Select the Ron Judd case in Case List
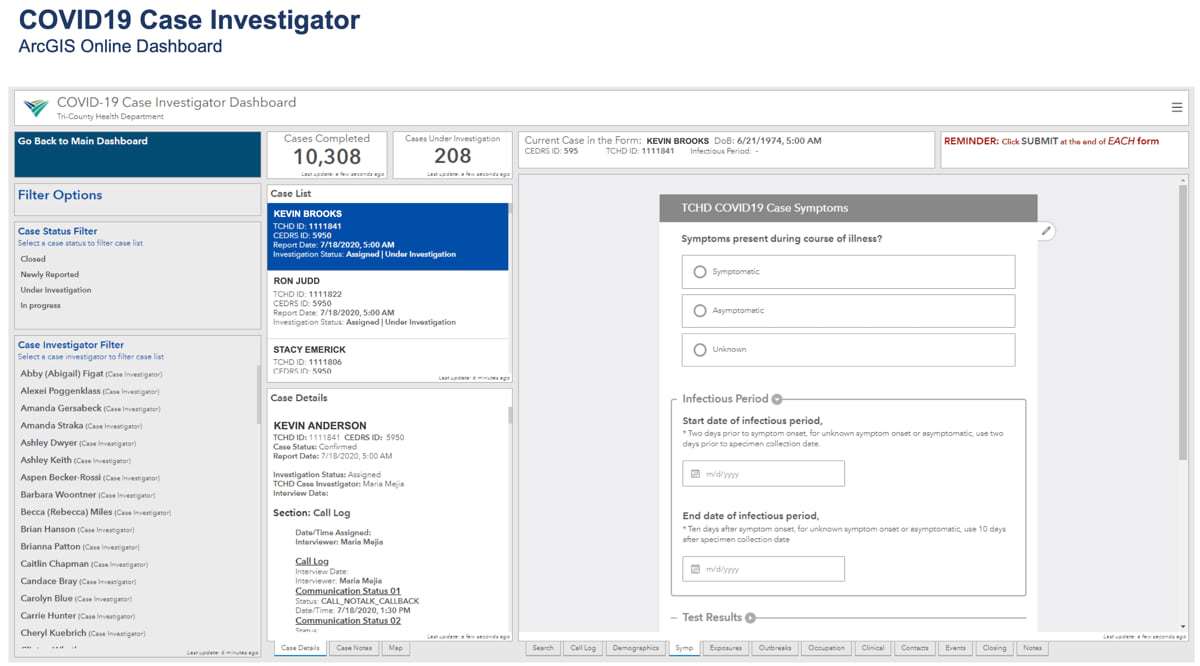This screenshot has width=1200, height=666. tap(388, 304)
